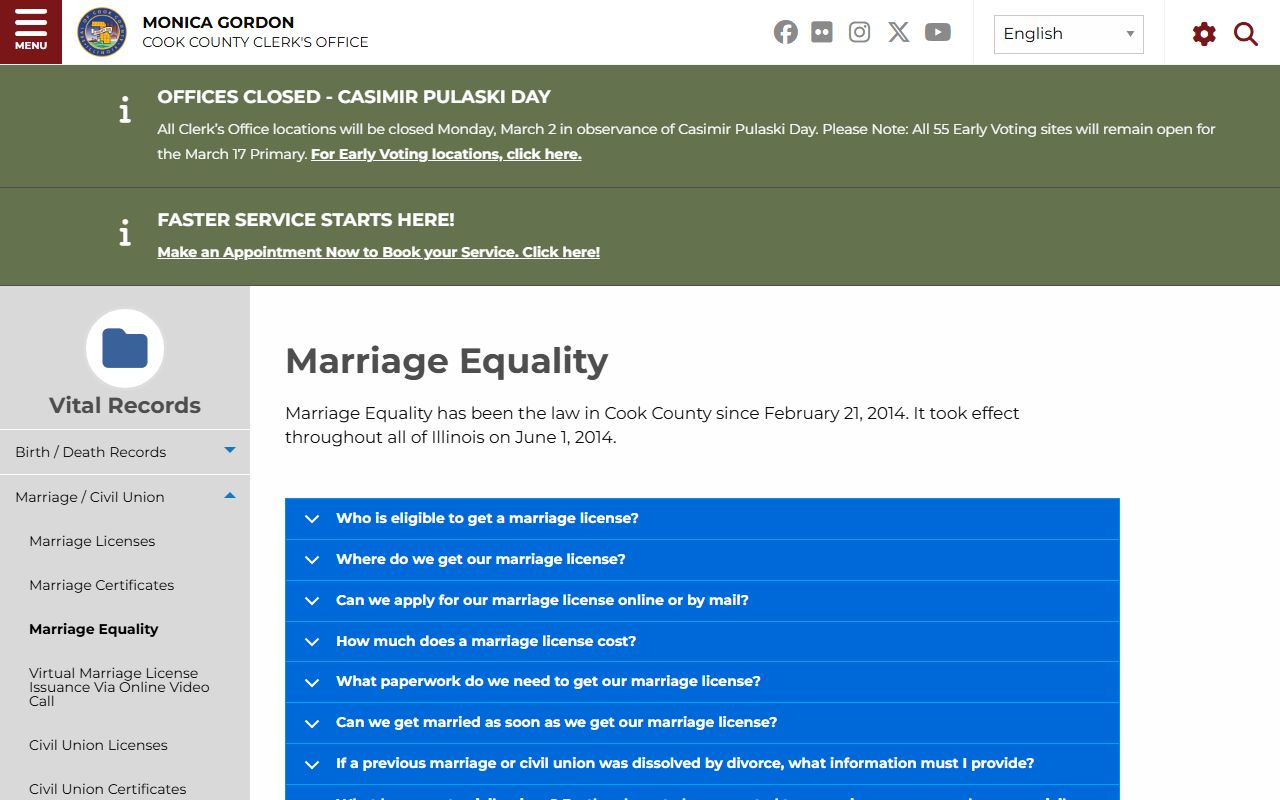The width and height of the screenshot is (1280, 800).
Task: Click the Vital Records folder icon
Action: pyautogui.click(x=125, y=349)
